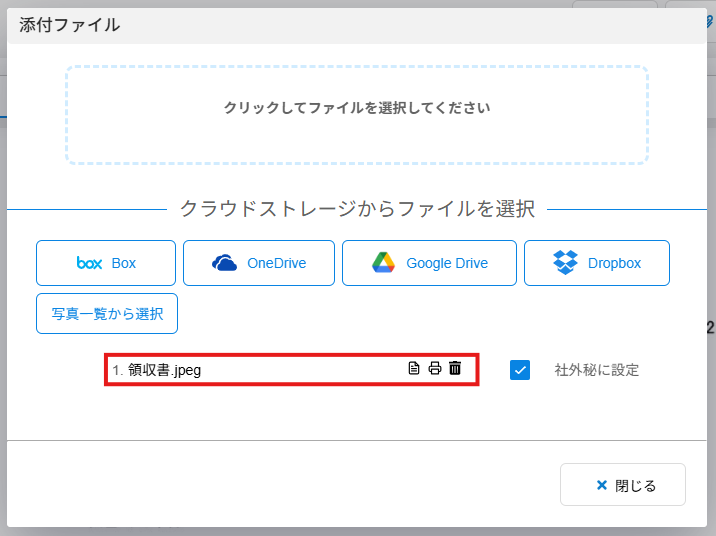
Task: Pick a file via Google Drive label
Action: 447,263
